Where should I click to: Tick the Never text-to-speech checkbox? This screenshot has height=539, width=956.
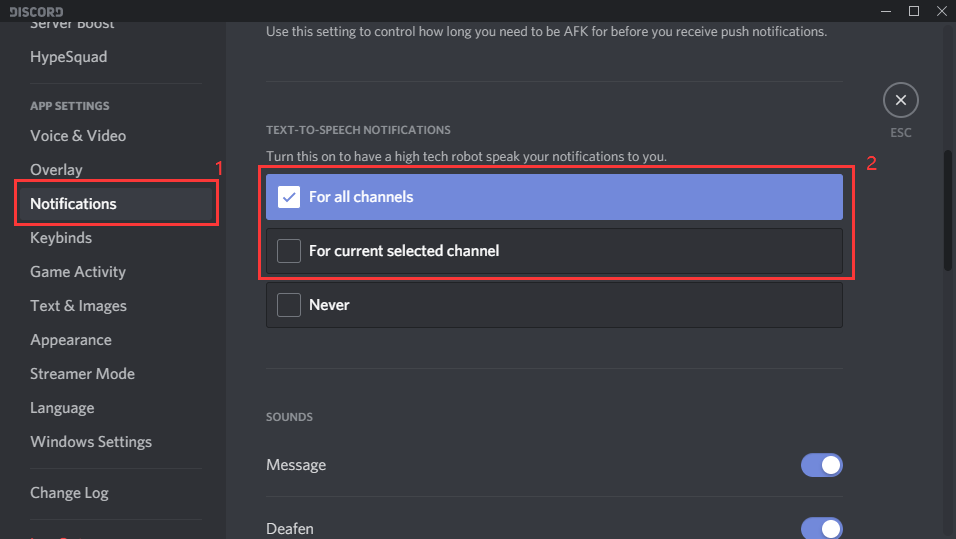point(289,305)
